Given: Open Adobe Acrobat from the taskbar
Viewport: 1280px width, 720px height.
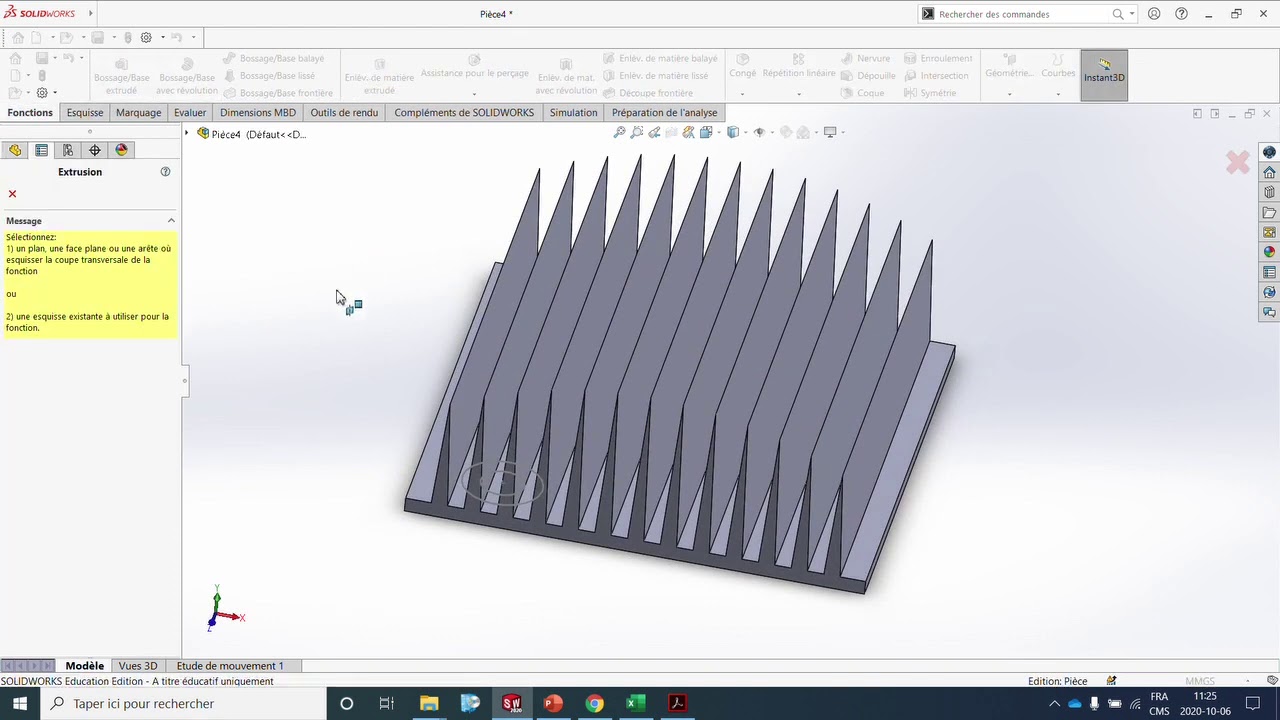Looking at the screenshot, I should point(678,704).
